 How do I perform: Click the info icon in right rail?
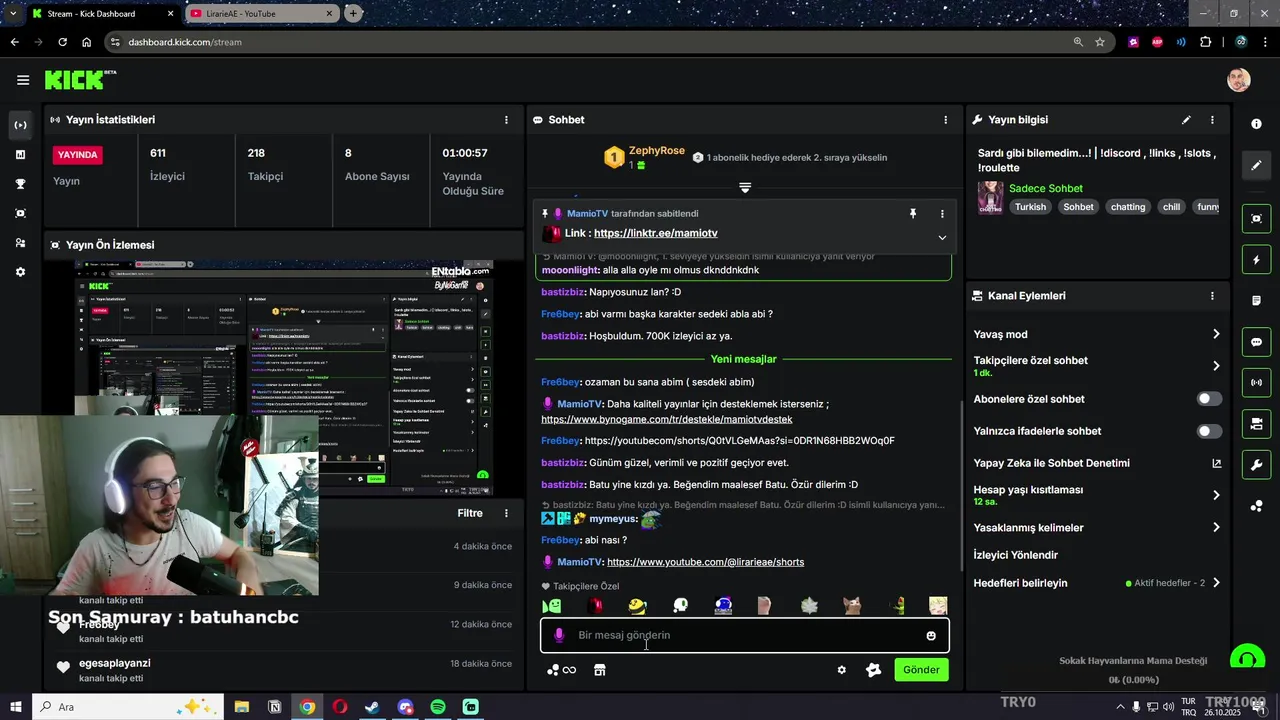(1256, 123)
